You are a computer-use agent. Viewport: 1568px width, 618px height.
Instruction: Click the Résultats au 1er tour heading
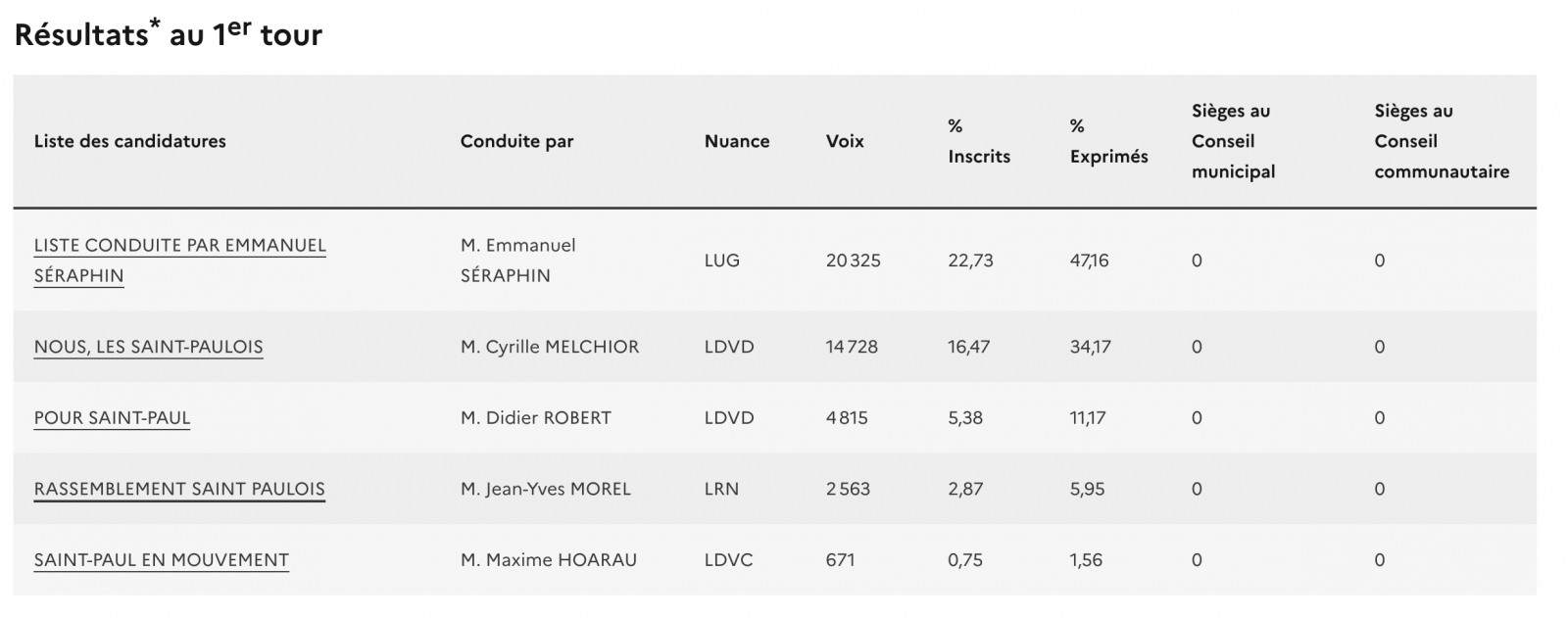click(x=169, y=34)
